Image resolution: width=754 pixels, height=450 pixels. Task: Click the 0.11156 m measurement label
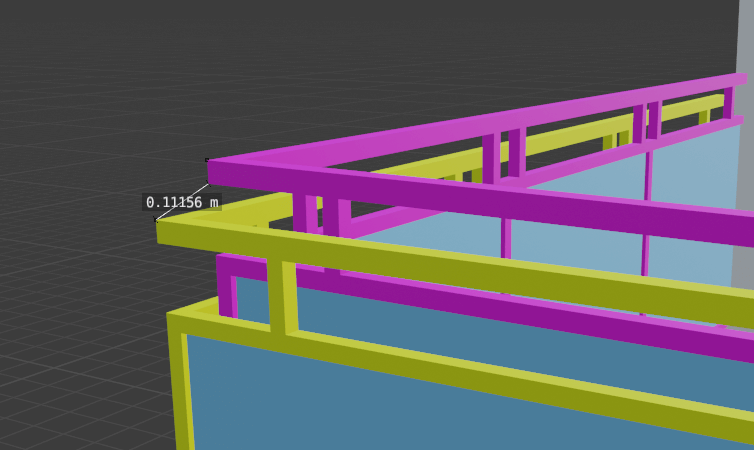[x=181, y=202]
